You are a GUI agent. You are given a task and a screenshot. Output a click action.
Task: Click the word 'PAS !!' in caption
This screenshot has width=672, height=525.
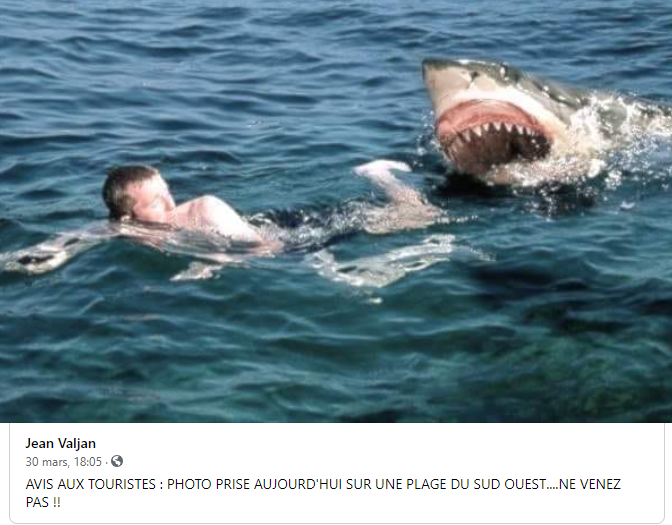click(43, 502)
